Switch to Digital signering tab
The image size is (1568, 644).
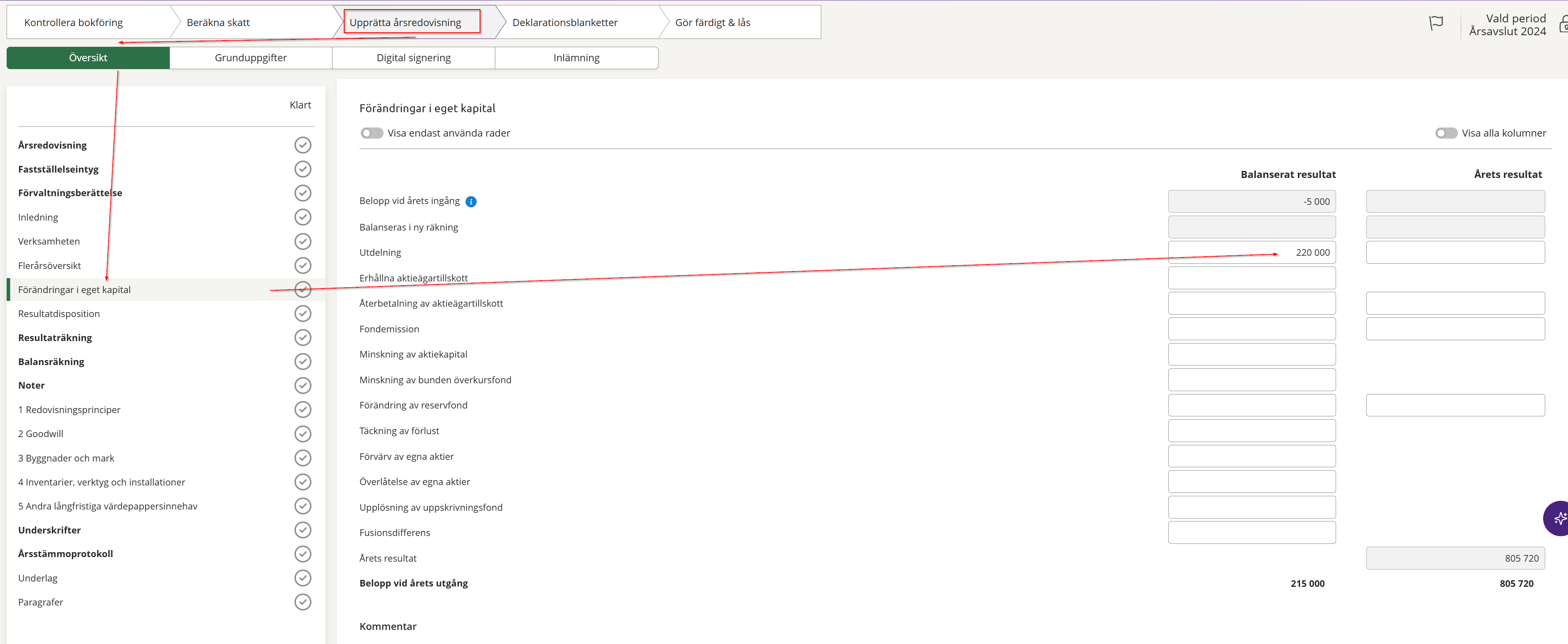tap(413, 58)
